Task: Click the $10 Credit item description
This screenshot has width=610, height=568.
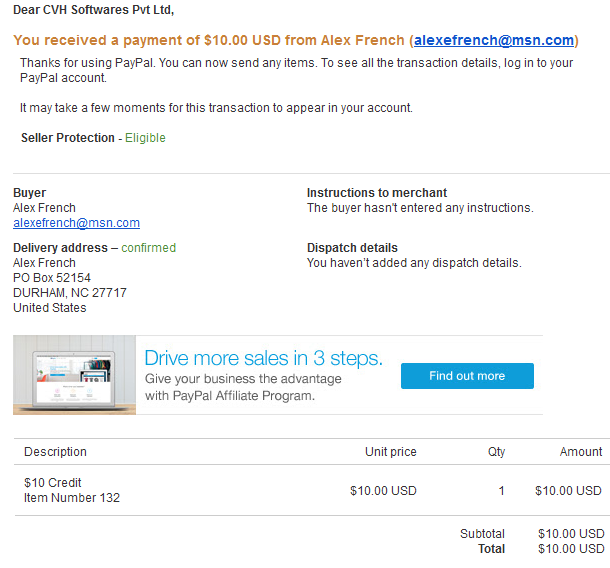Action: [53, 483]
